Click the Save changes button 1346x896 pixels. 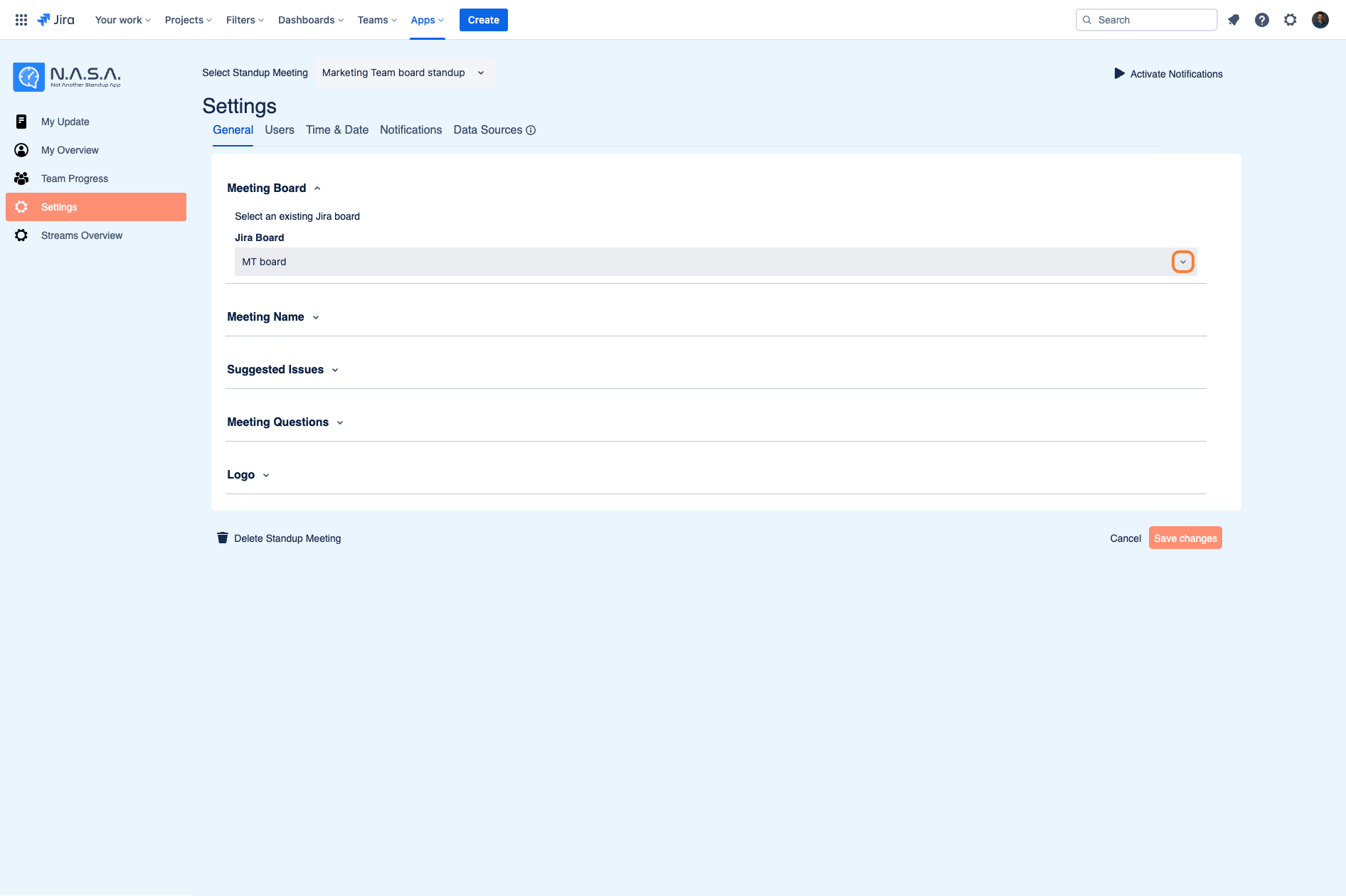pos(1185,538)
